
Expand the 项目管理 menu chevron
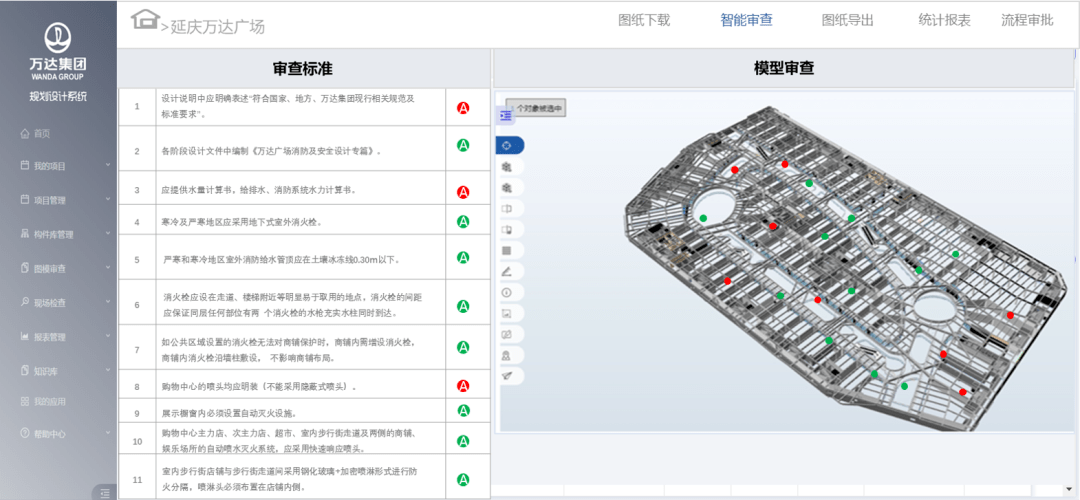click(108, 200)
